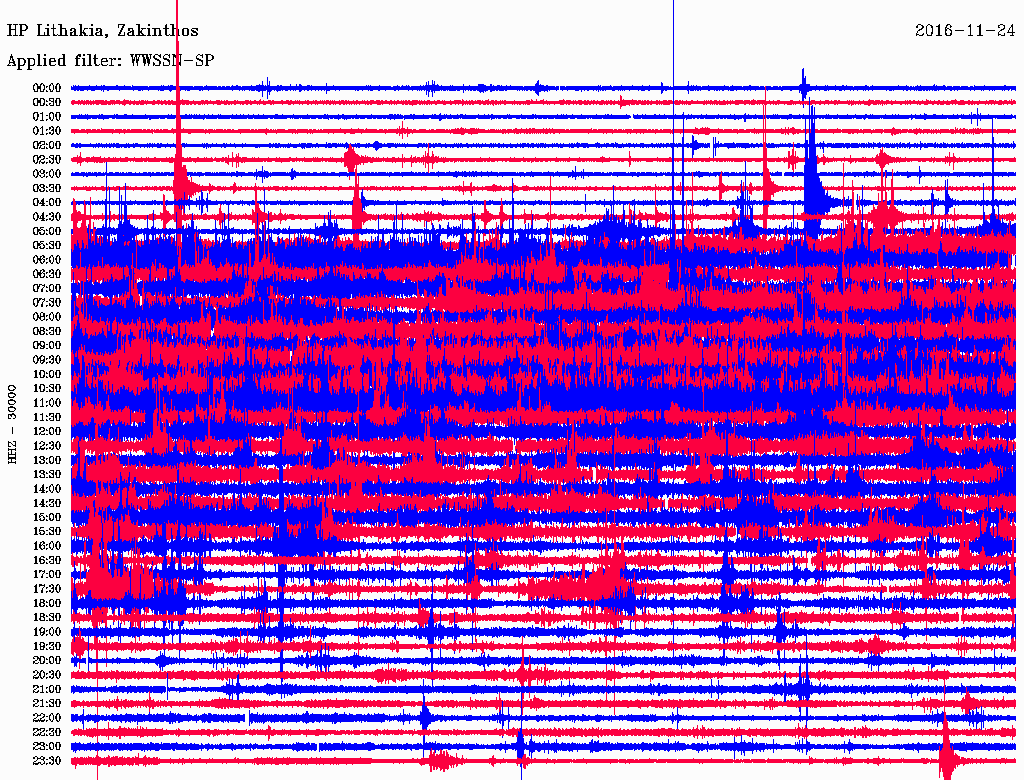Viewport: 1024px width, 780px height.
Task: Select the 18:00 time label
Action: point(47,604)
